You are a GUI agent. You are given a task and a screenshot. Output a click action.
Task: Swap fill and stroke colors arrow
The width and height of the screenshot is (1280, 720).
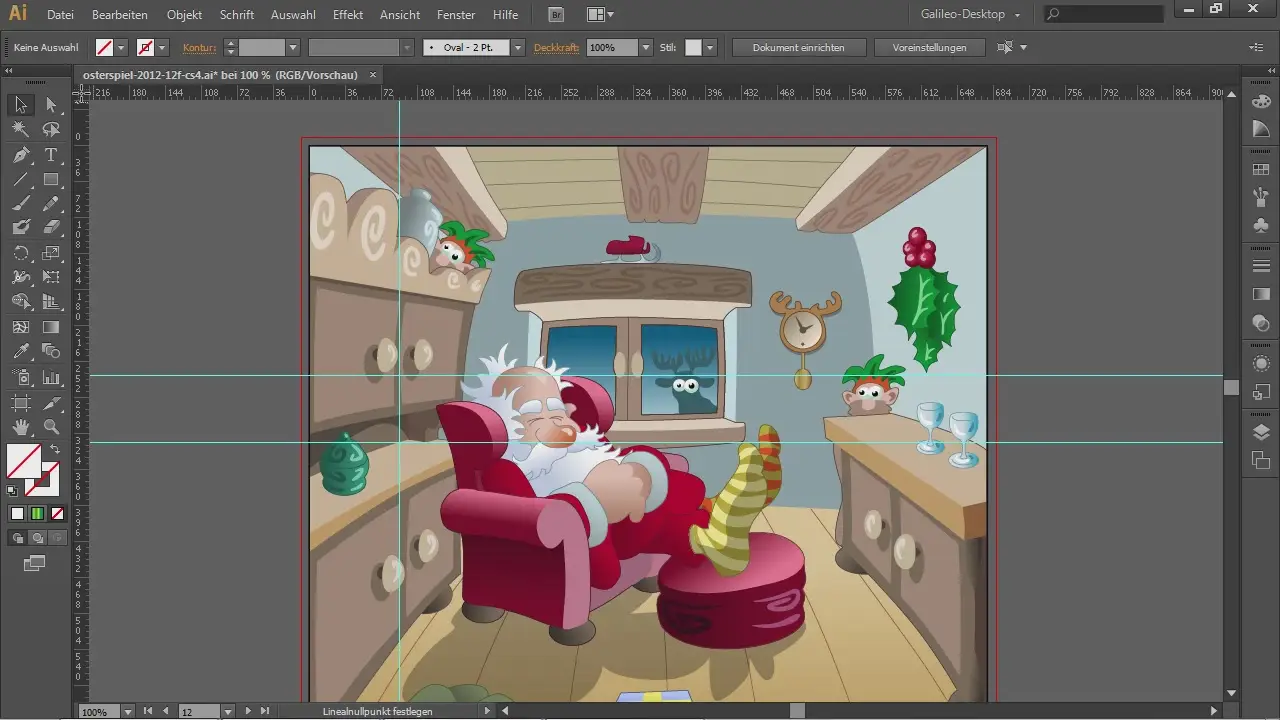[x=56, y=450]
